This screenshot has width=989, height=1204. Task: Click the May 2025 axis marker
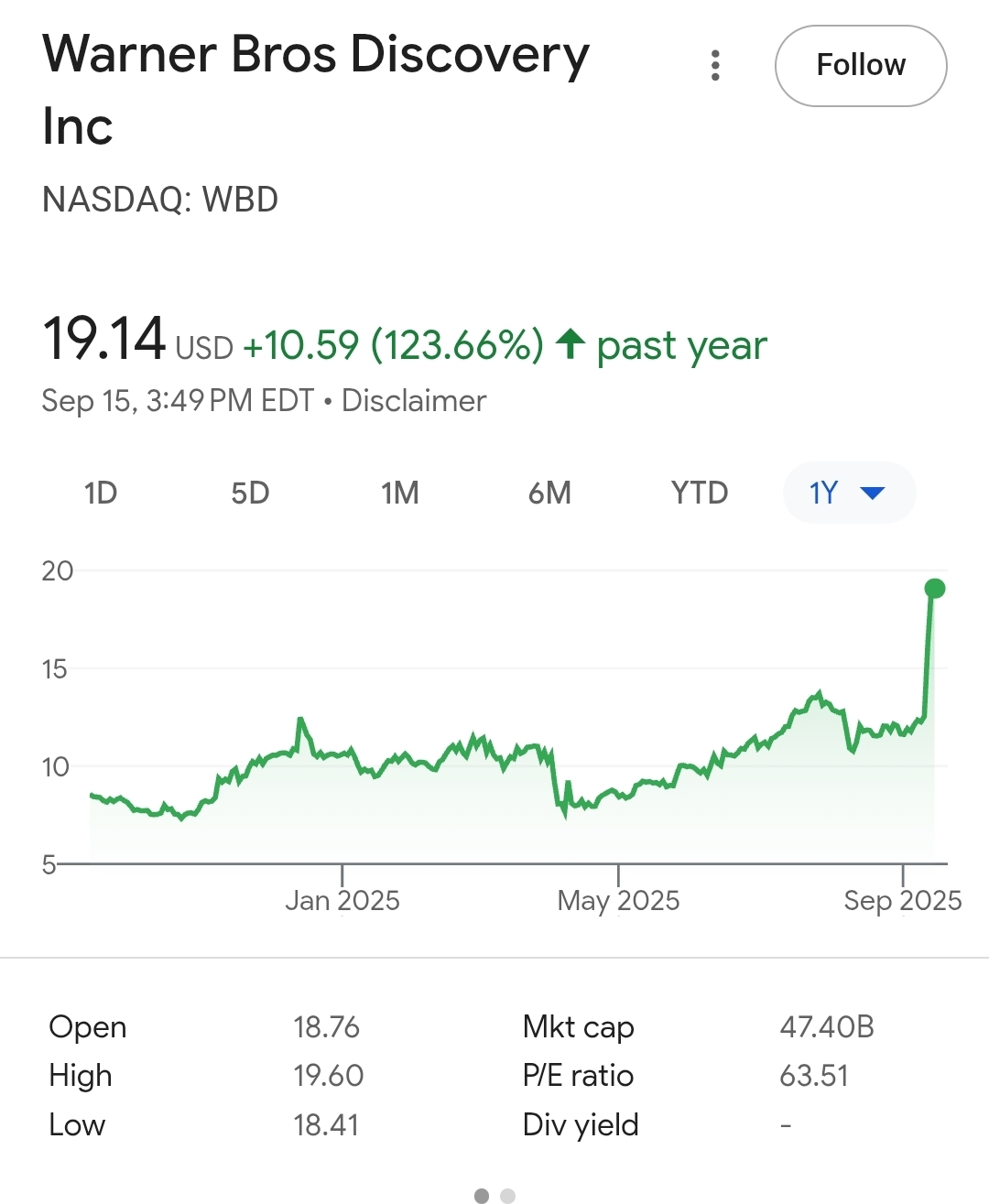(618, 901)
